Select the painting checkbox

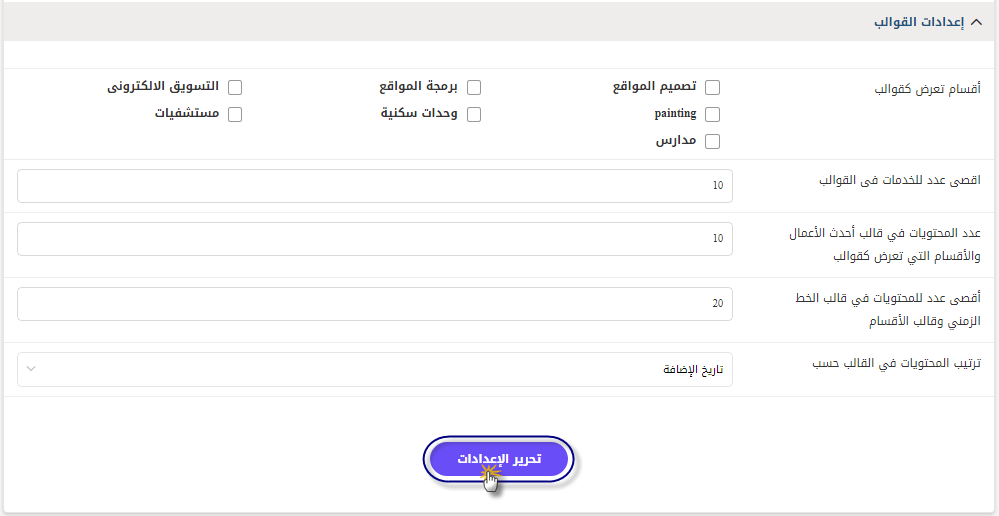(x=712, y=115)
